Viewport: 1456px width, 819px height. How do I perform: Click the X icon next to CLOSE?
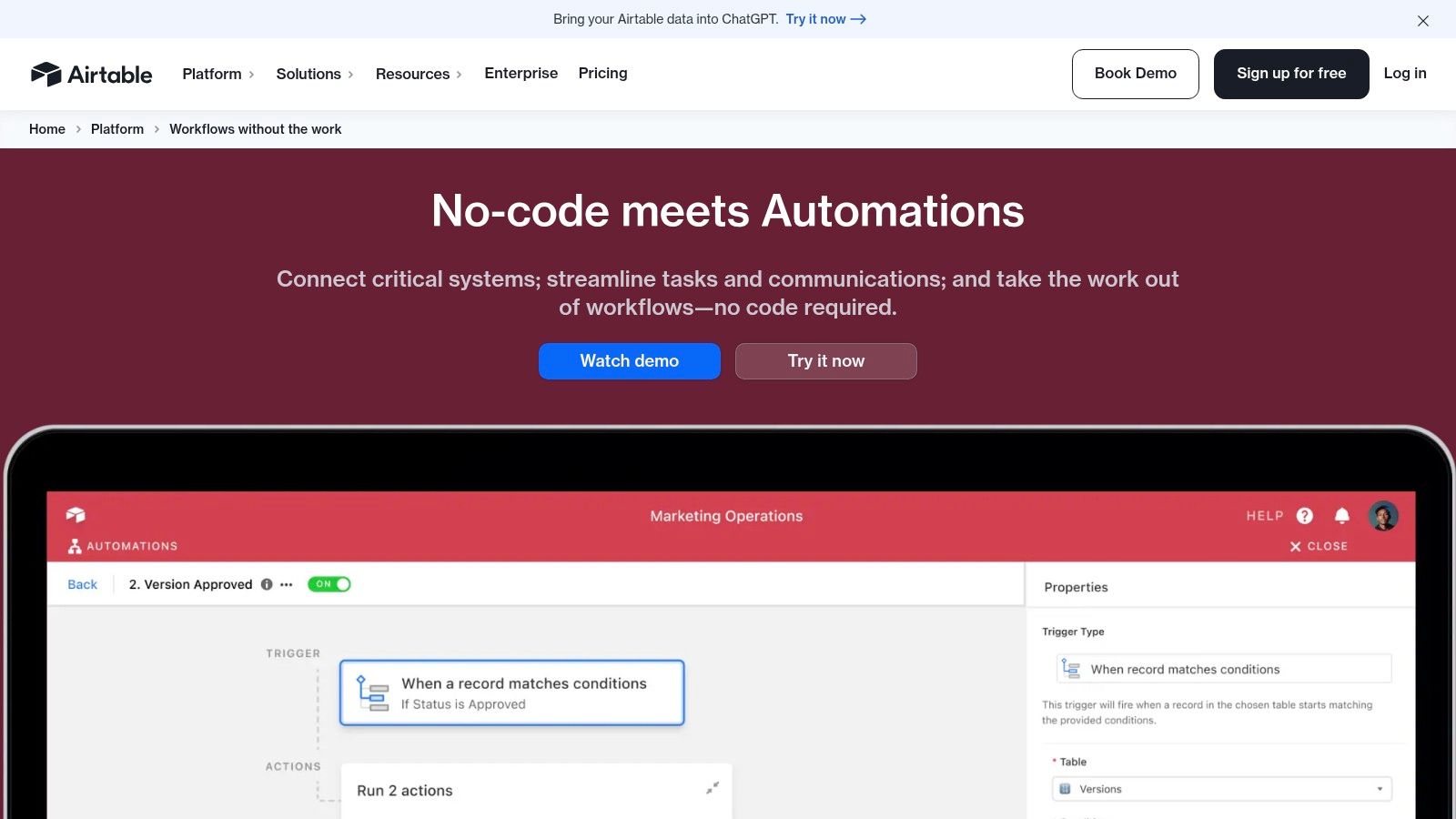[1296, 546]
